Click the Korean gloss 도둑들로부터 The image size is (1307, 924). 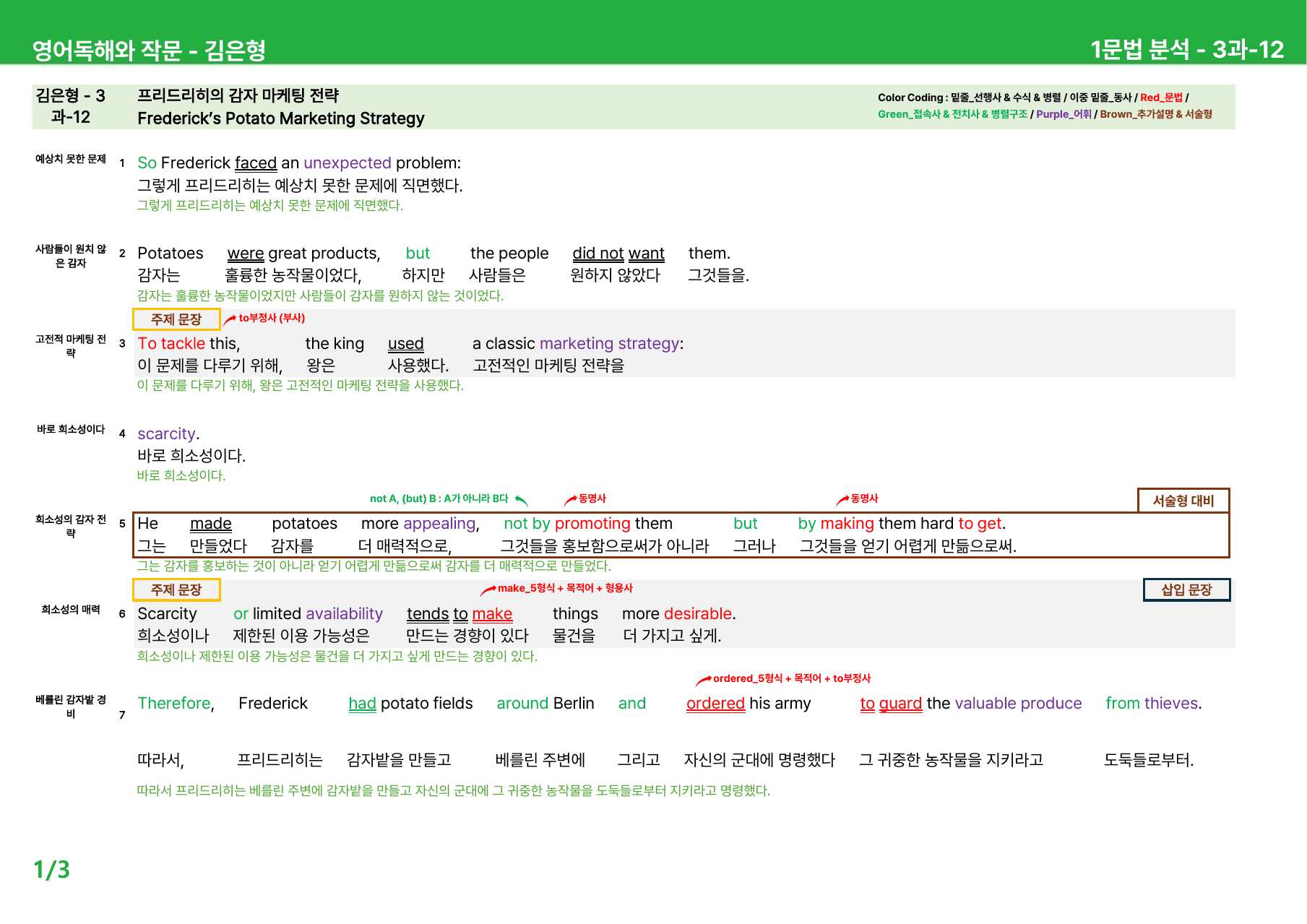pos(1147,760)
